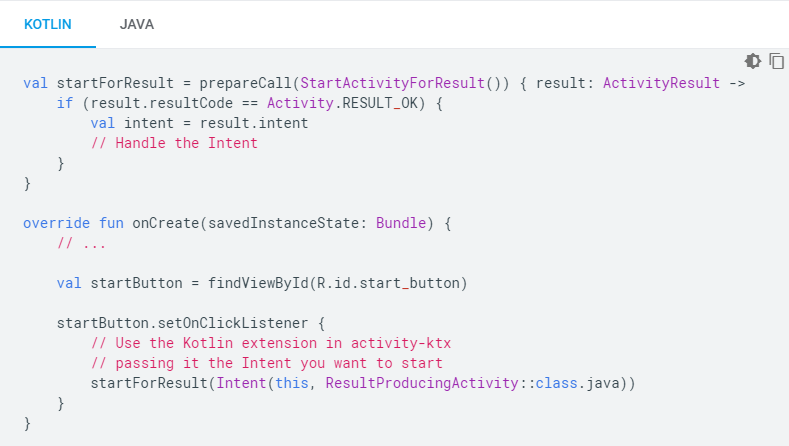Click the findViewById call

258,283
